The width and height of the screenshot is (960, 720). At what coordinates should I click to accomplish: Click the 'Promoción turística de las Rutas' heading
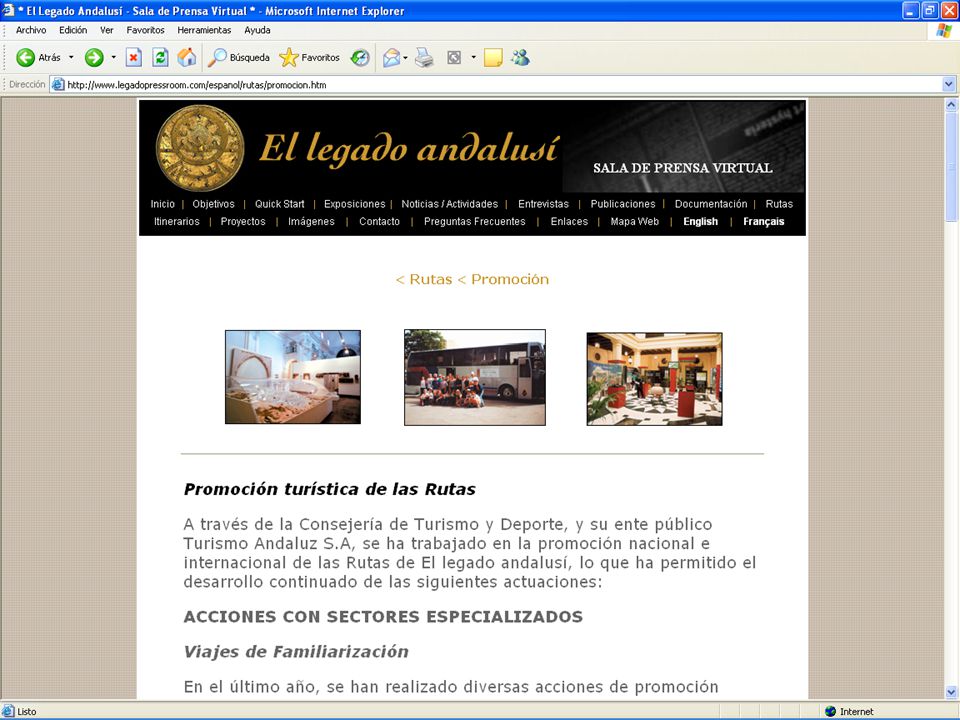329,489
